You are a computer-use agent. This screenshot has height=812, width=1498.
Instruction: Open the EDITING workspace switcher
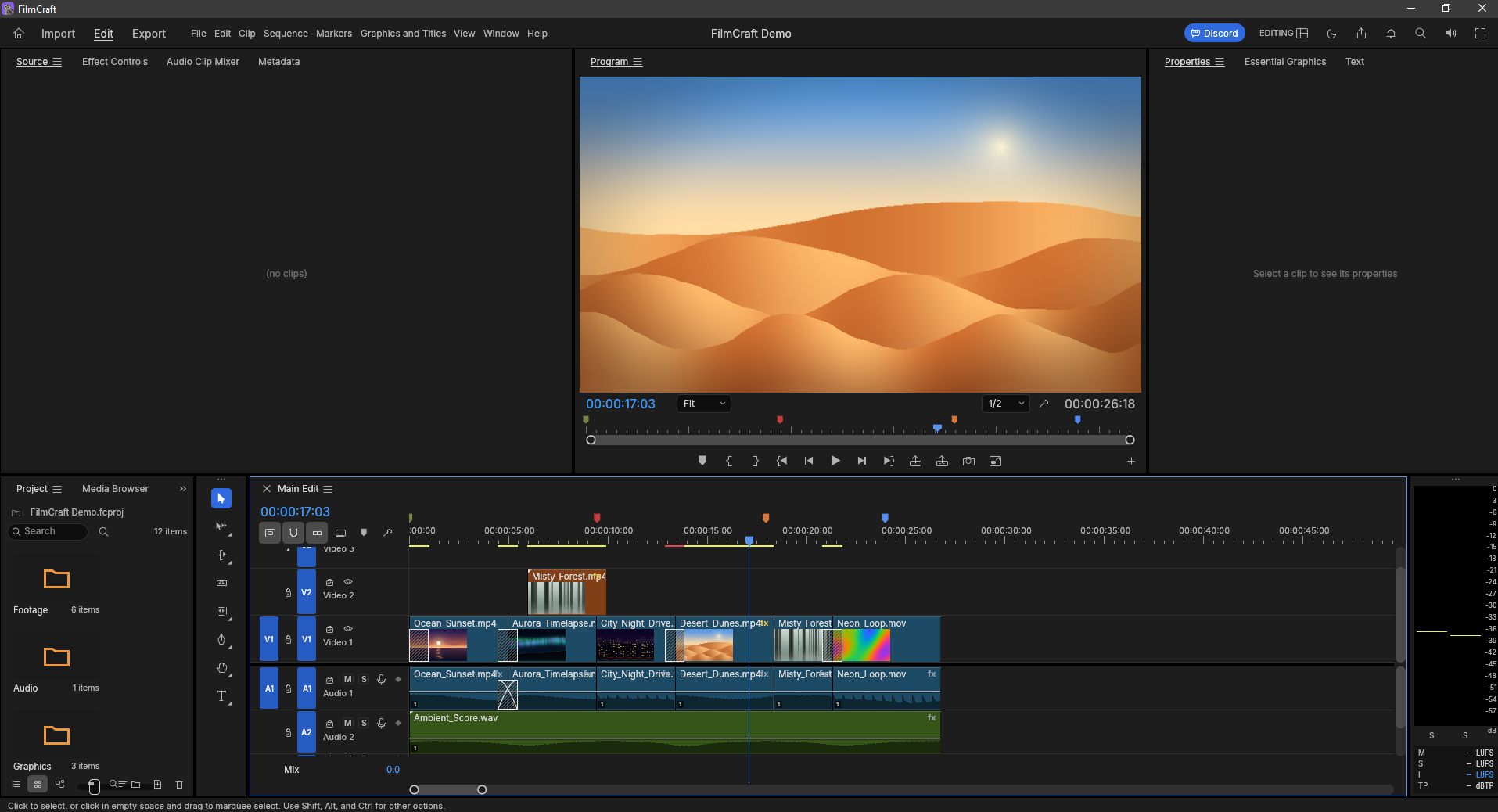(x=1283, y=33)
